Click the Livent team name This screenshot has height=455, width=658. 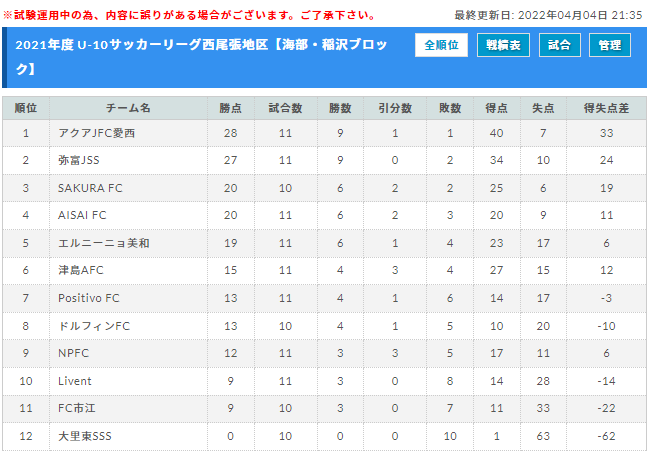pyautogui.click(x=75, y=381)
